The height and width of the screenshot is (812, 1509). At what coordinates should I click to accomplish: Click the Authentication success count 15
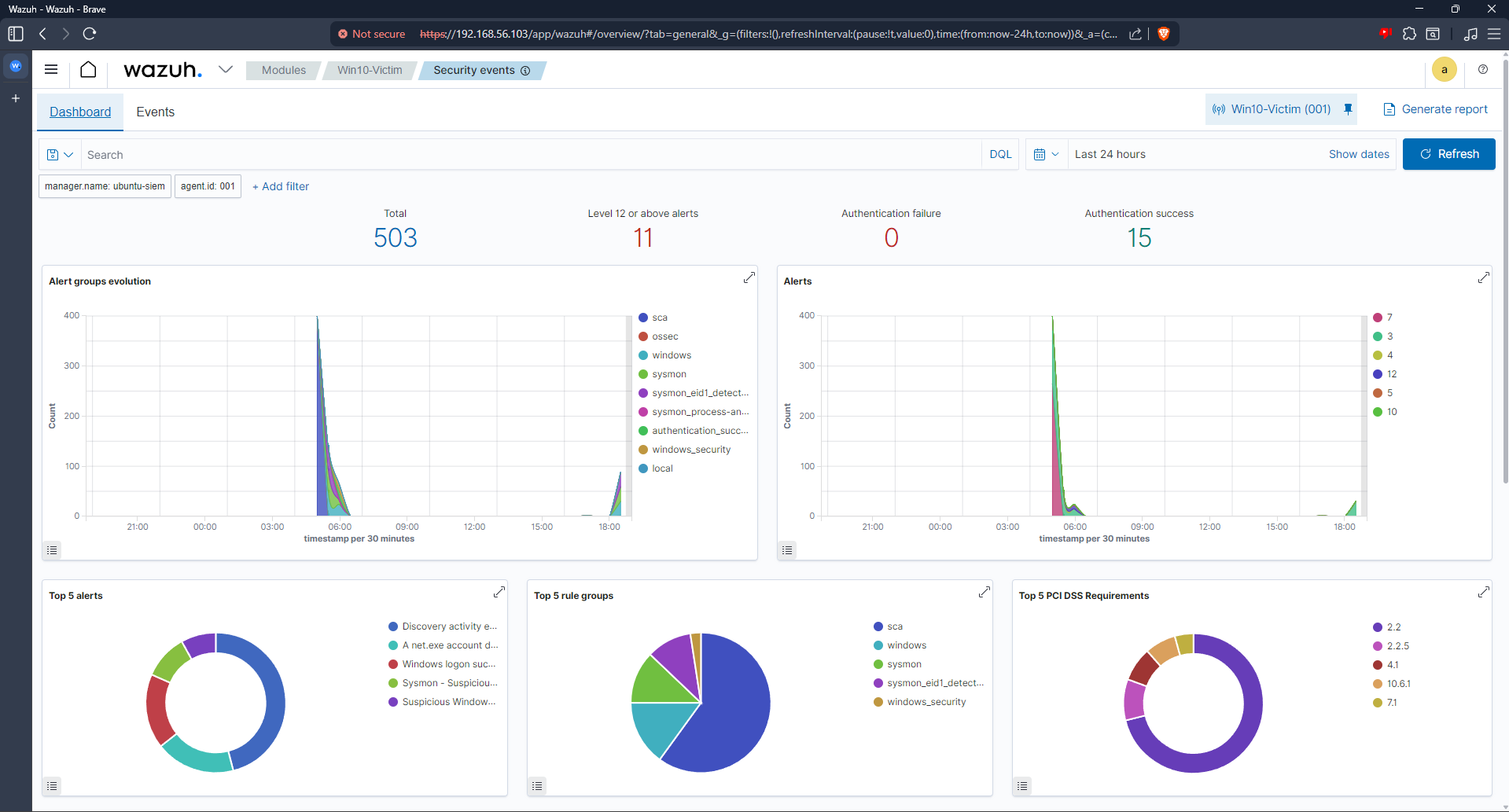pos(1139,237)
